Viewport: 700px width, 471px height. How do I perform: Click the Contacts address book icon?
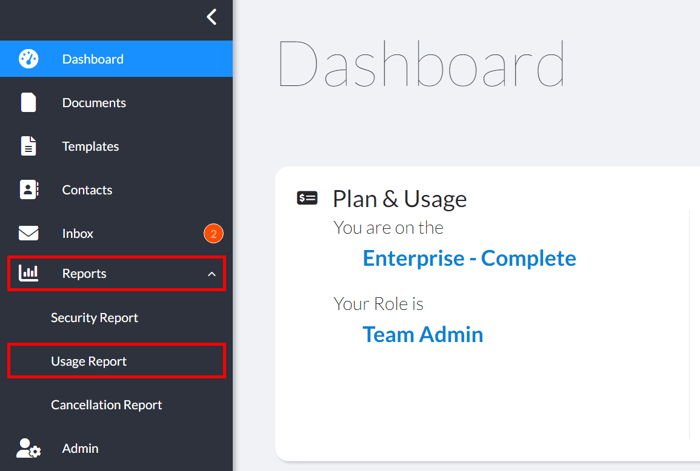28,189
